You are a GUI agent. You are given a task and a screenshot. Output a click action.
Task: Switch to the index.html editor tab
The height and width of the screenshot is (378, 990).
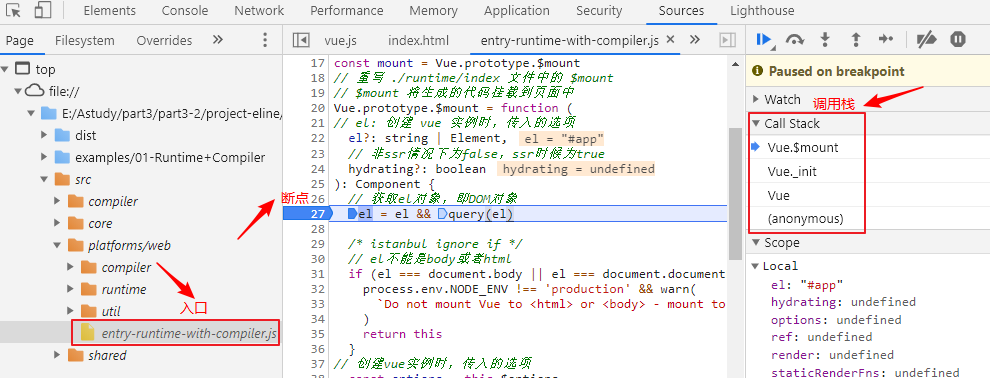419,40
